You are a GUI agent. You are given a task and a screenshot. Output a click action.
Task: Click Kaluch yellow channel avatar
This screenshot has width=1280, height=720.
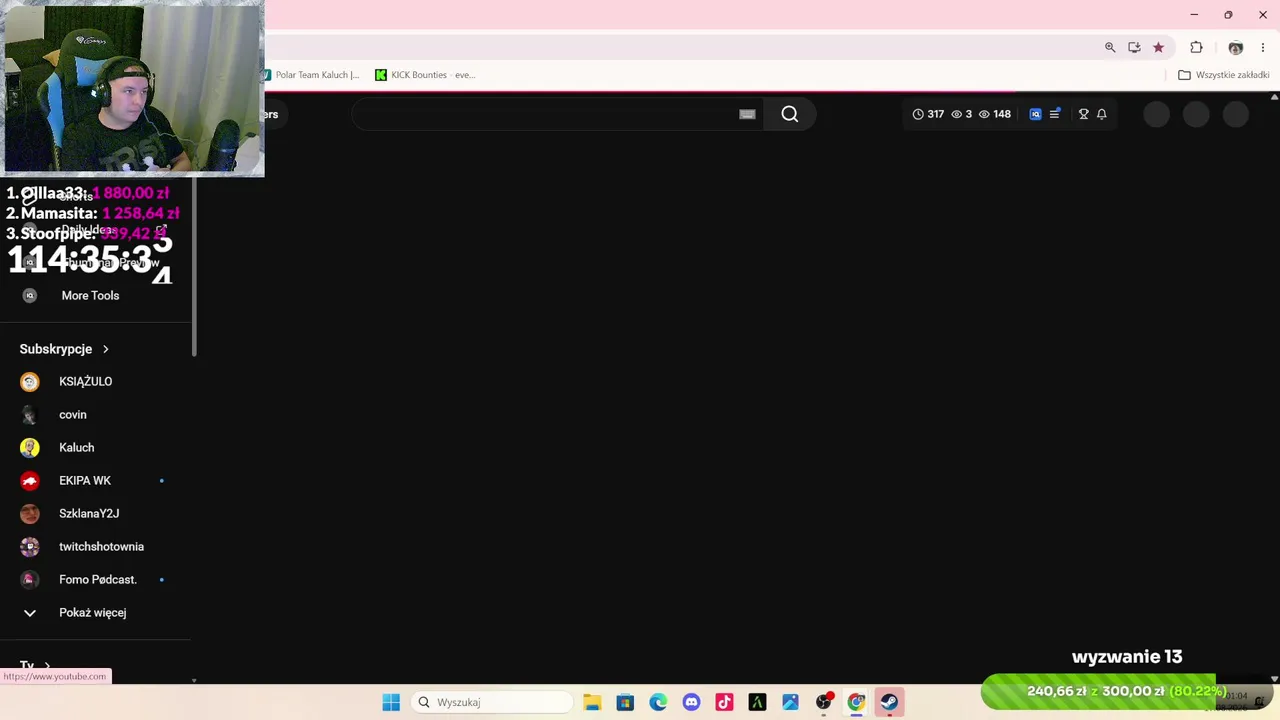(30, 447)
